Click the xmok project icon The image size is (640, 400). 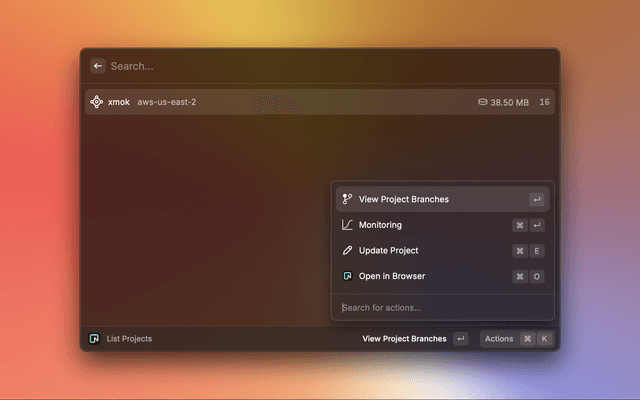(97, 102)
